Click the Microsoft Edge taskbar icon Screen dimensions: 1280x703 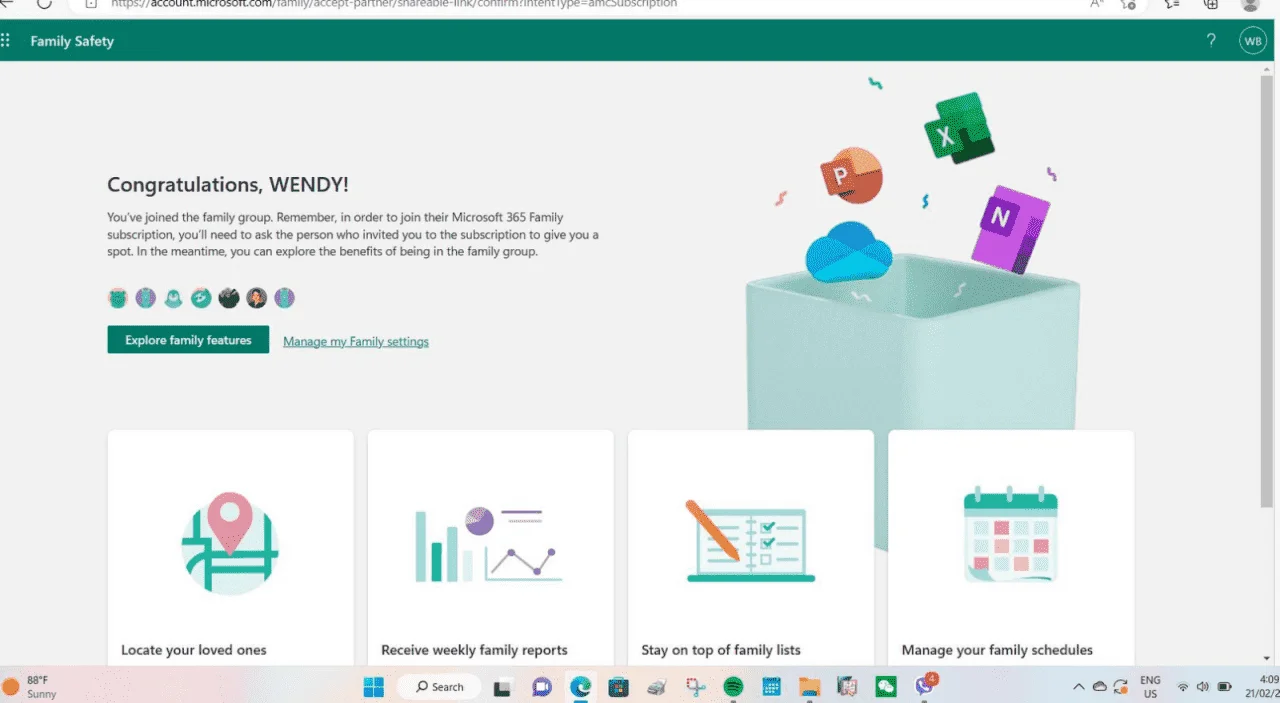pos(580,687)
